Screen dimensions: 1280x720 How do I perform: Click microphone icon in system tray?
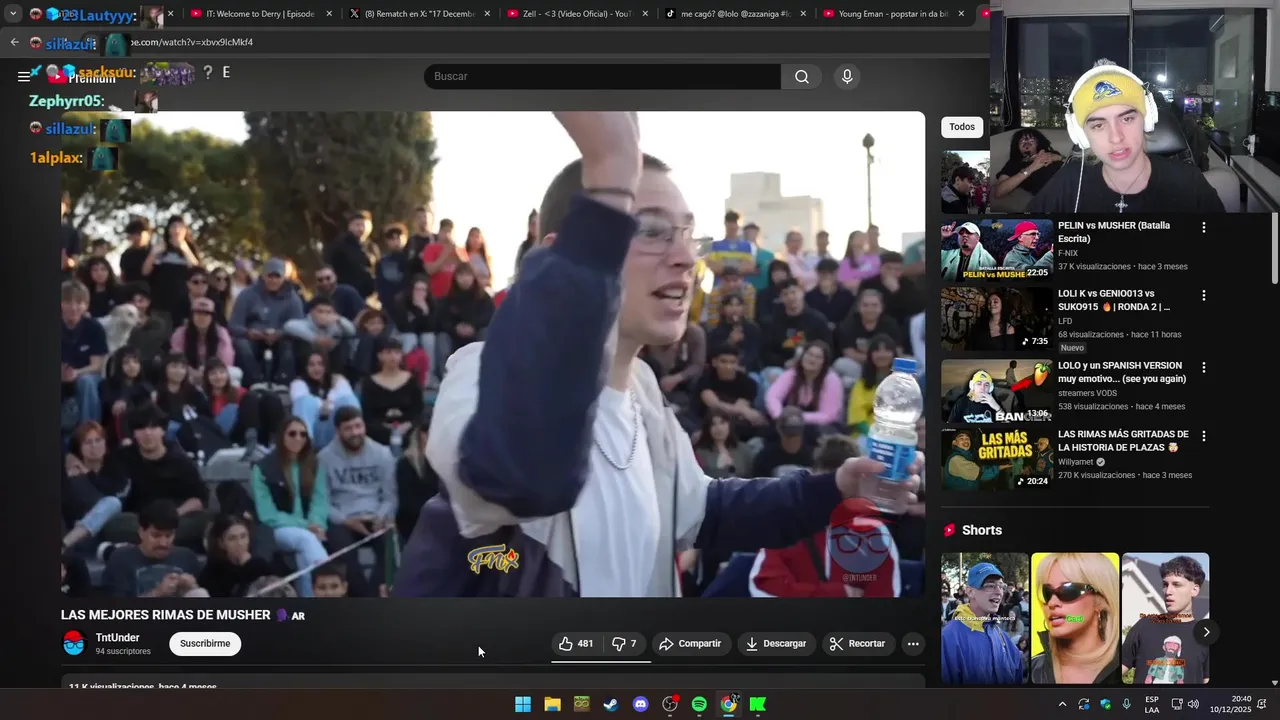click(x=1127, y=704)
